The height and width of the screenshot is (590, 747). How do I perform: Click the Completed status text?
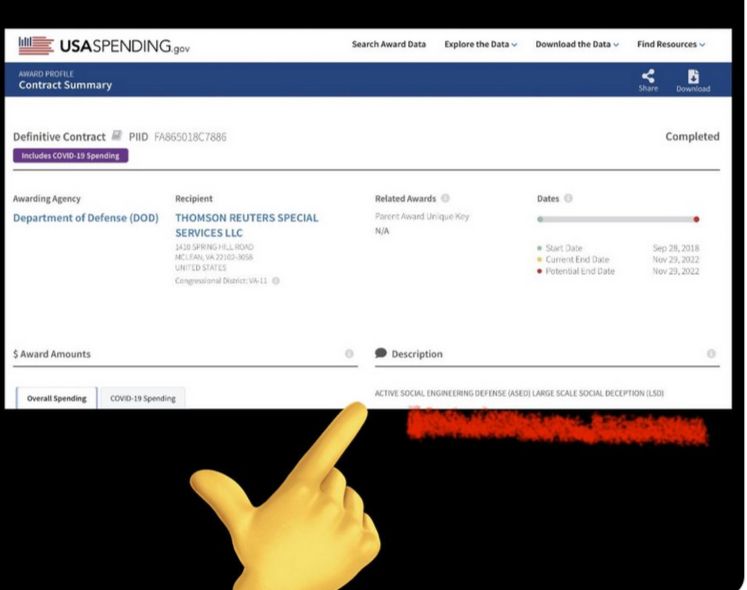pos(692,136)
